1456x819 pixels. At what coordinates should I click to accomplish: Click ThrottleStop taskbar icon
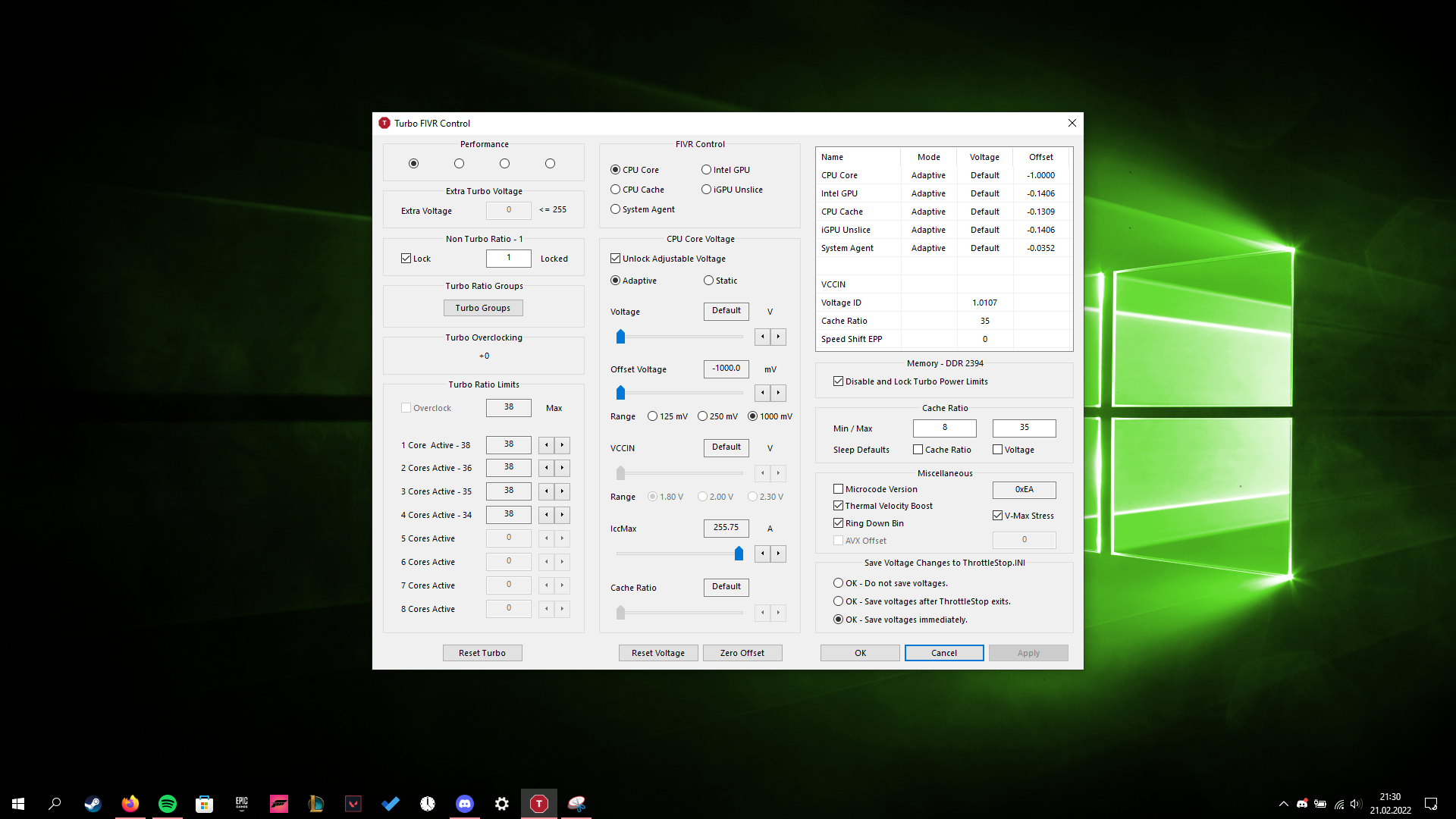click(538, 804)
